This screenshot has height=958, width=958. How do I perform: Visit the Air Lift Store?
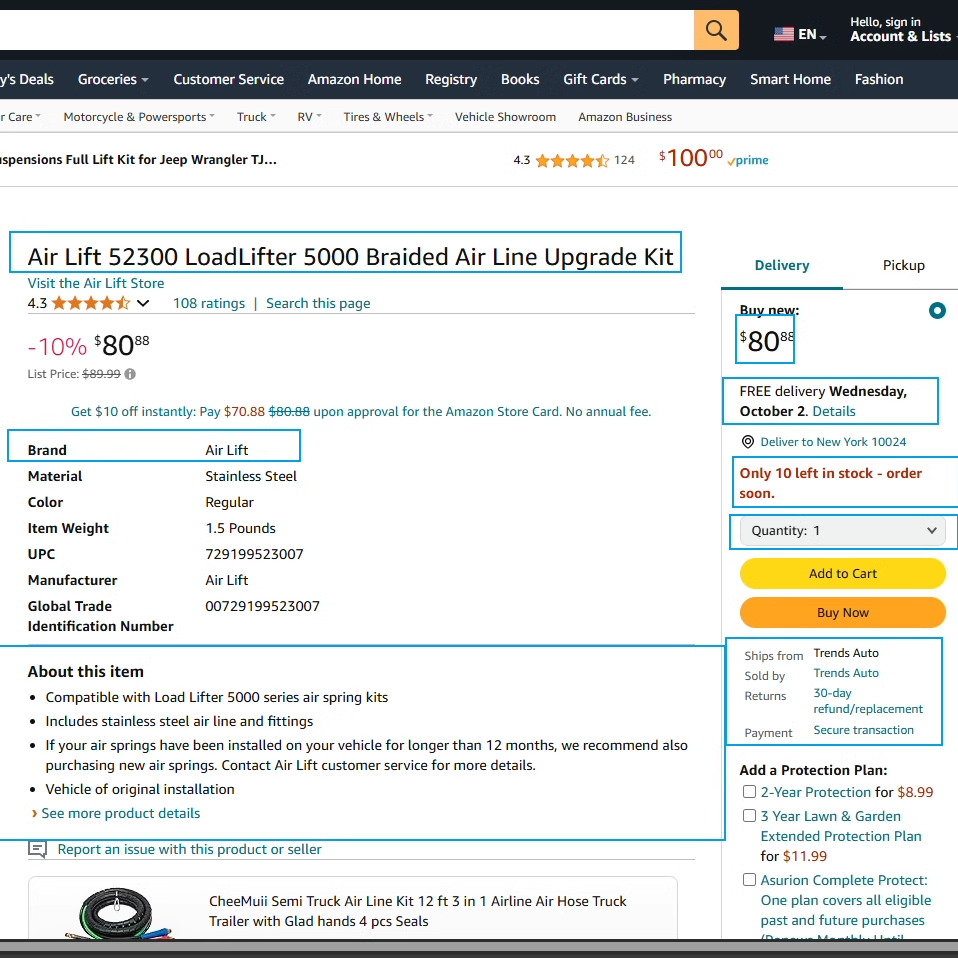coord(96,283)
